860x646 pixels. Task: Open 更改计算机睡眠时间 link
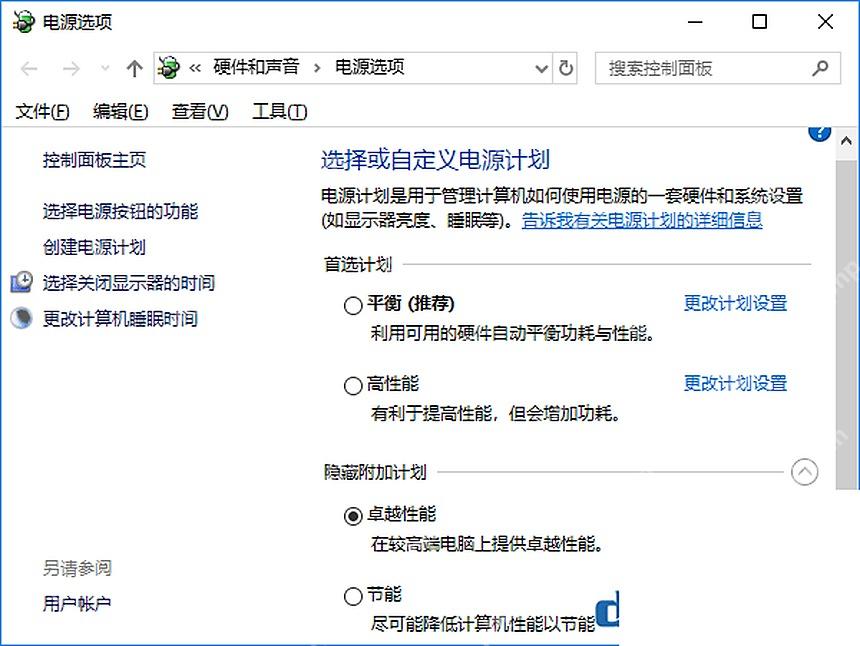(120, 319)
